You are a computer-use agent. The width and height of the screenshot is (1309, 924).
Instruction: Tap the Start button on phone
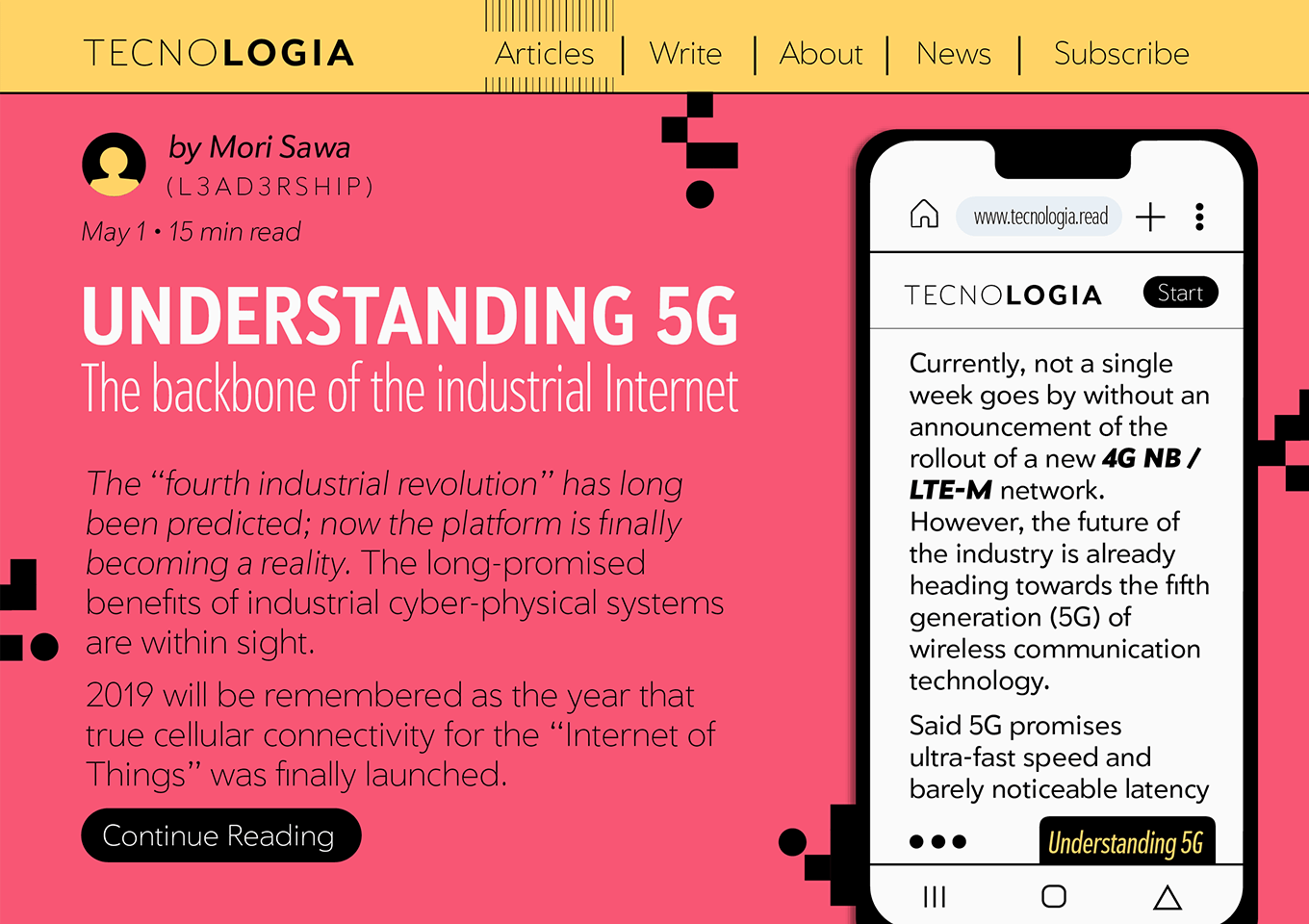click(x=1181, y=293)
